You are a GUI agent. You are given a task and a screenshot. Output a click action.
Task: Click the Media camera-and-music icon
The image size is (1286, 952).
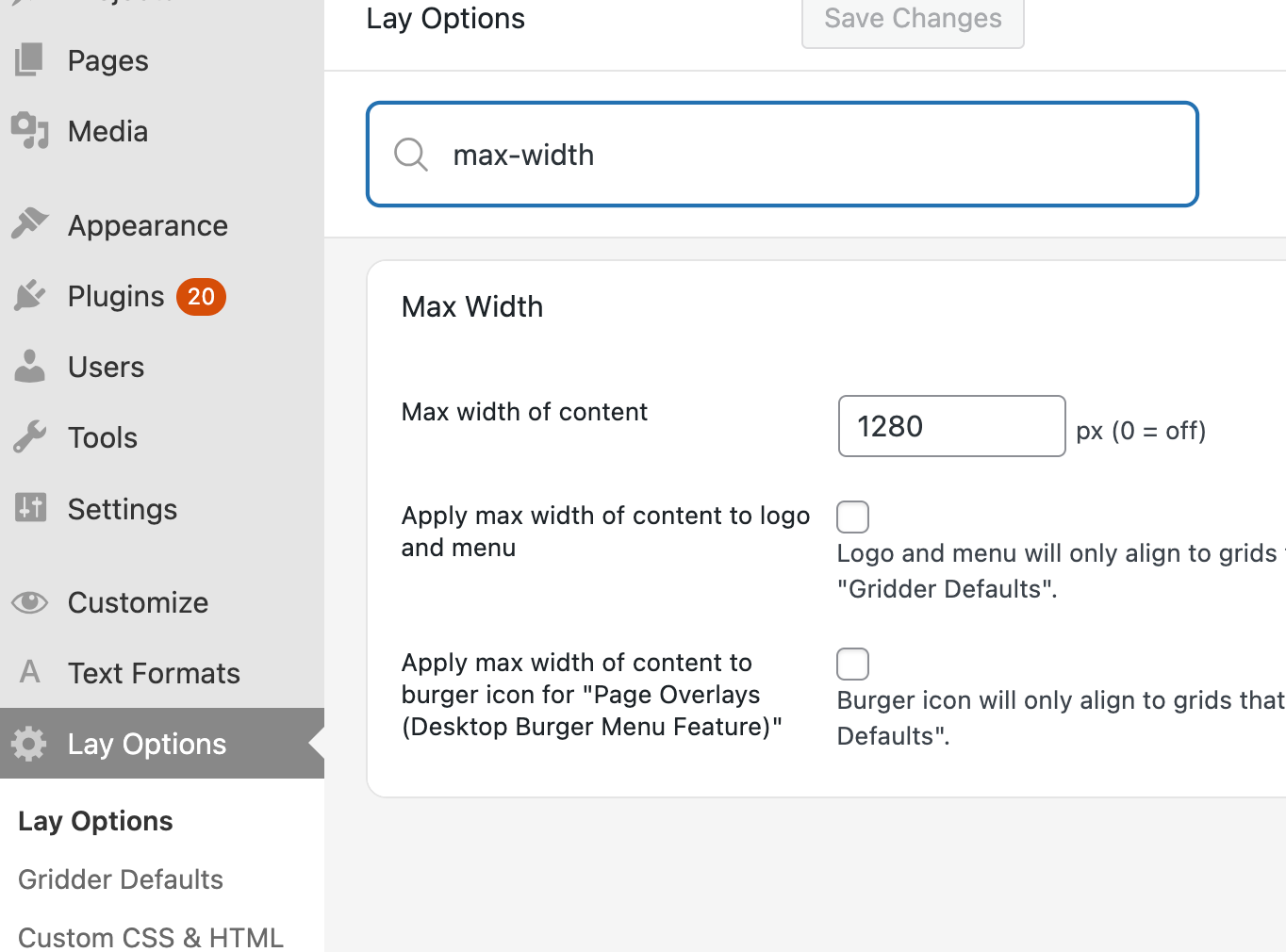(x=29, y=131)
